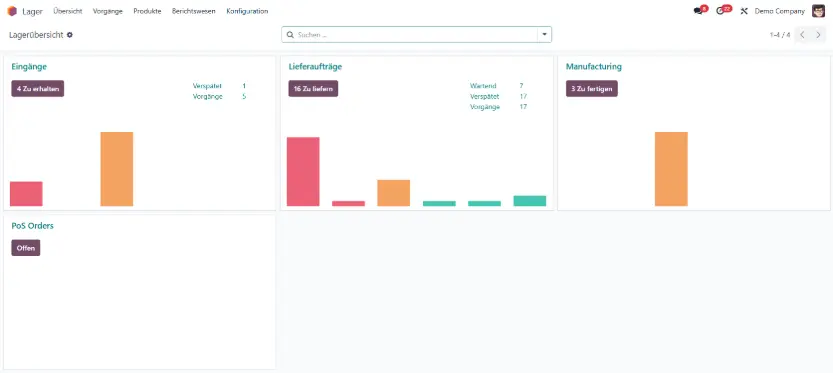Screen dimensions: 833x373
Task: Open the Berichtswesen menu
Action: coord(193,11)
